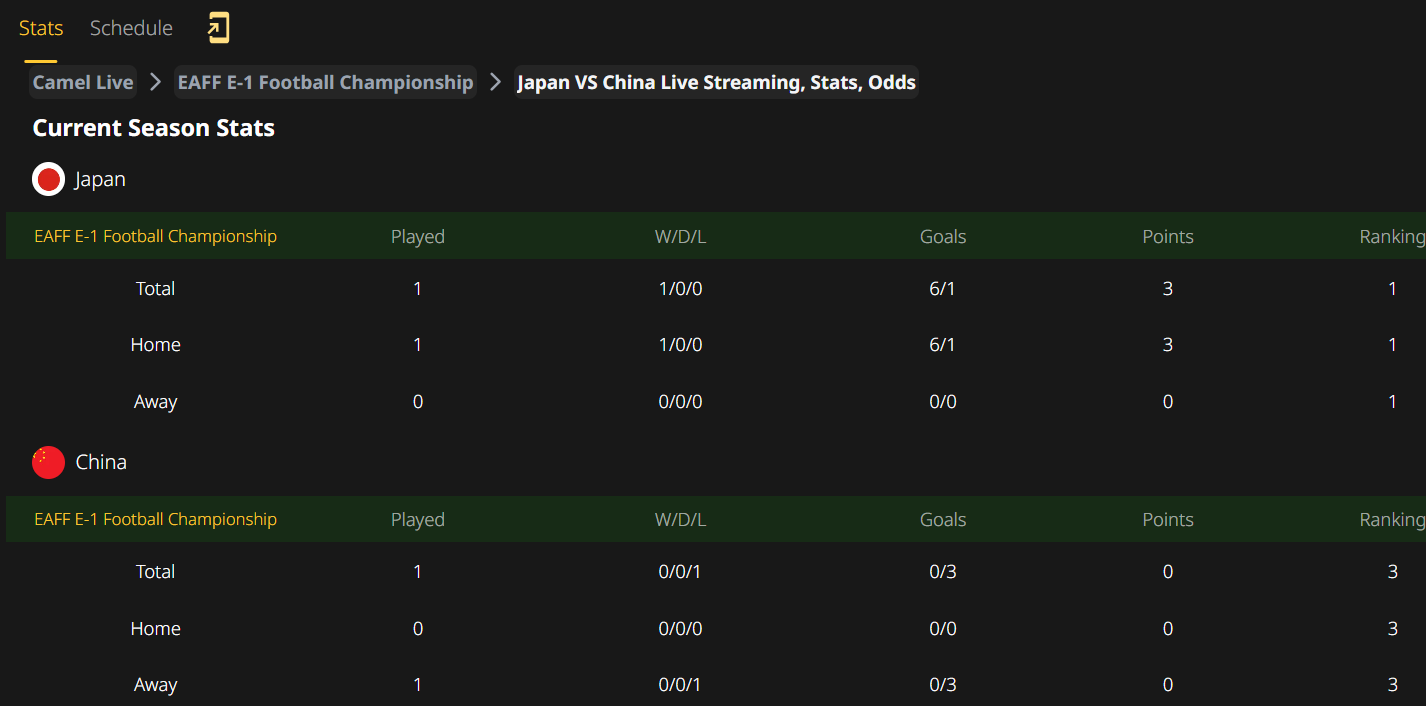Viewport: 1426px width, 706px height.
Task: Open the Schedule tab
Action: coord(131,28)
